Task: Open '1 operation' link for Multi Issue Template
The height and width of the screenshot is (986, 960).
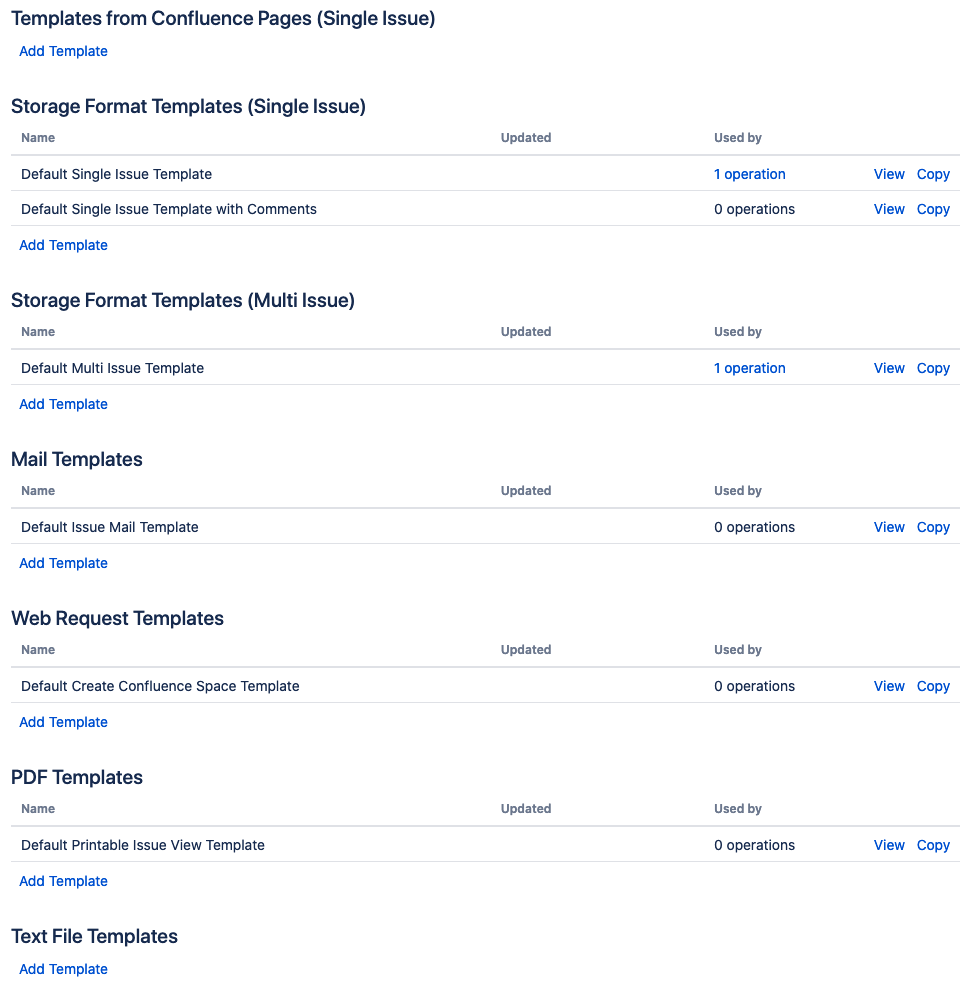Action: point(749,368)
